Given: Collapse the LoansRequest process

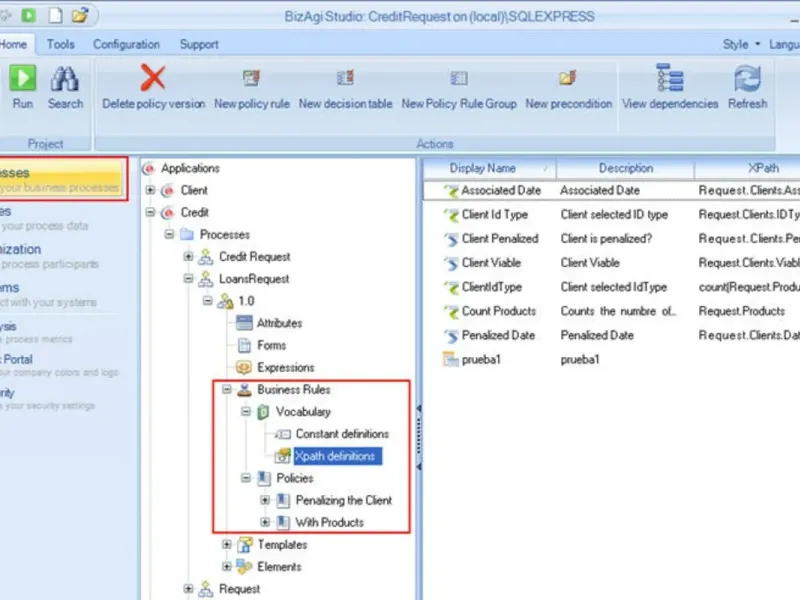Looking at the screenshot, I should click(188, 278).
